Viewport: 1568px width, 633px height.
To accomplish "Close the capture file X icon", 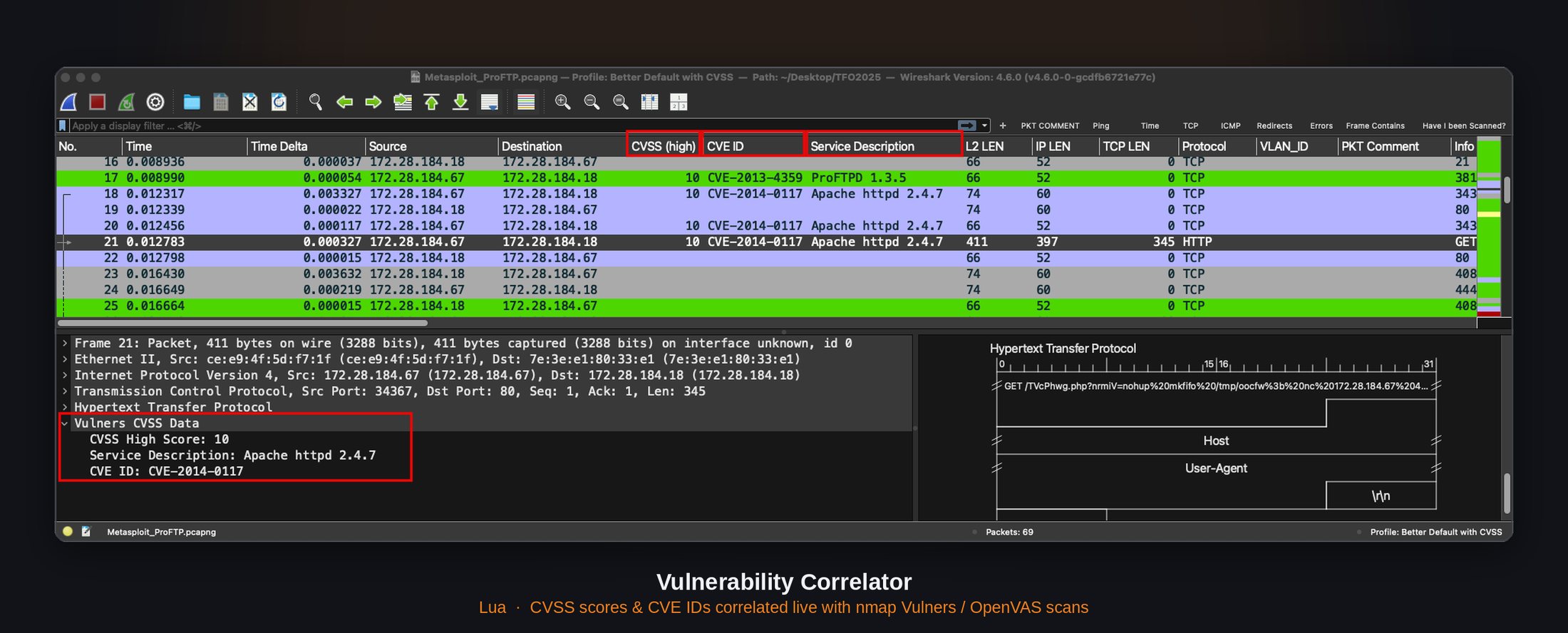I will pyautogui.click(x=249, y=102).
